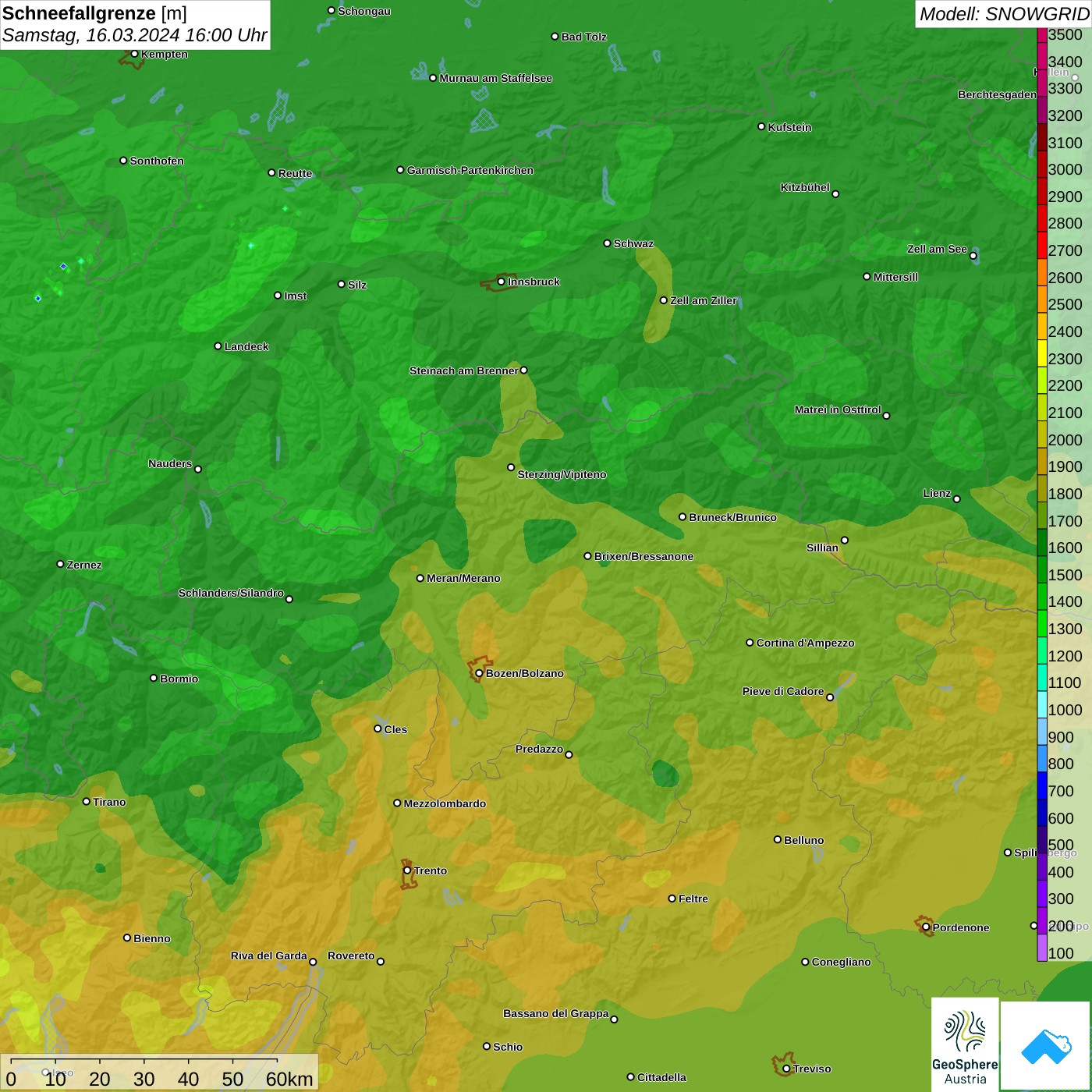Click the Cortina d'Ampezzo location dot

pos(750,643)
